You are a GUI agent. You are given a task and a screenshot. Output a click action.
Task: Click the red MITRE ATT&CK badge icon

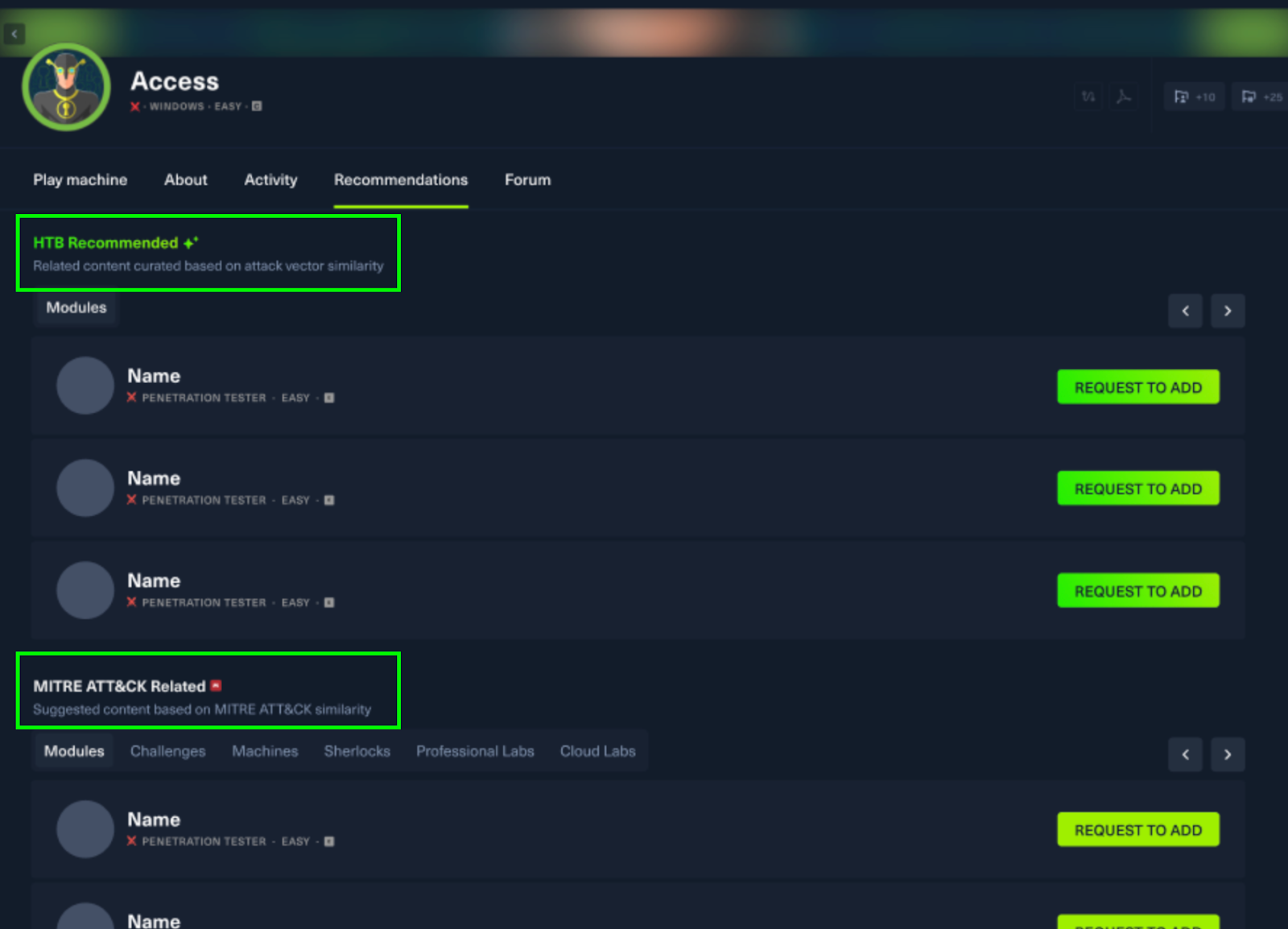click(216, 686)
